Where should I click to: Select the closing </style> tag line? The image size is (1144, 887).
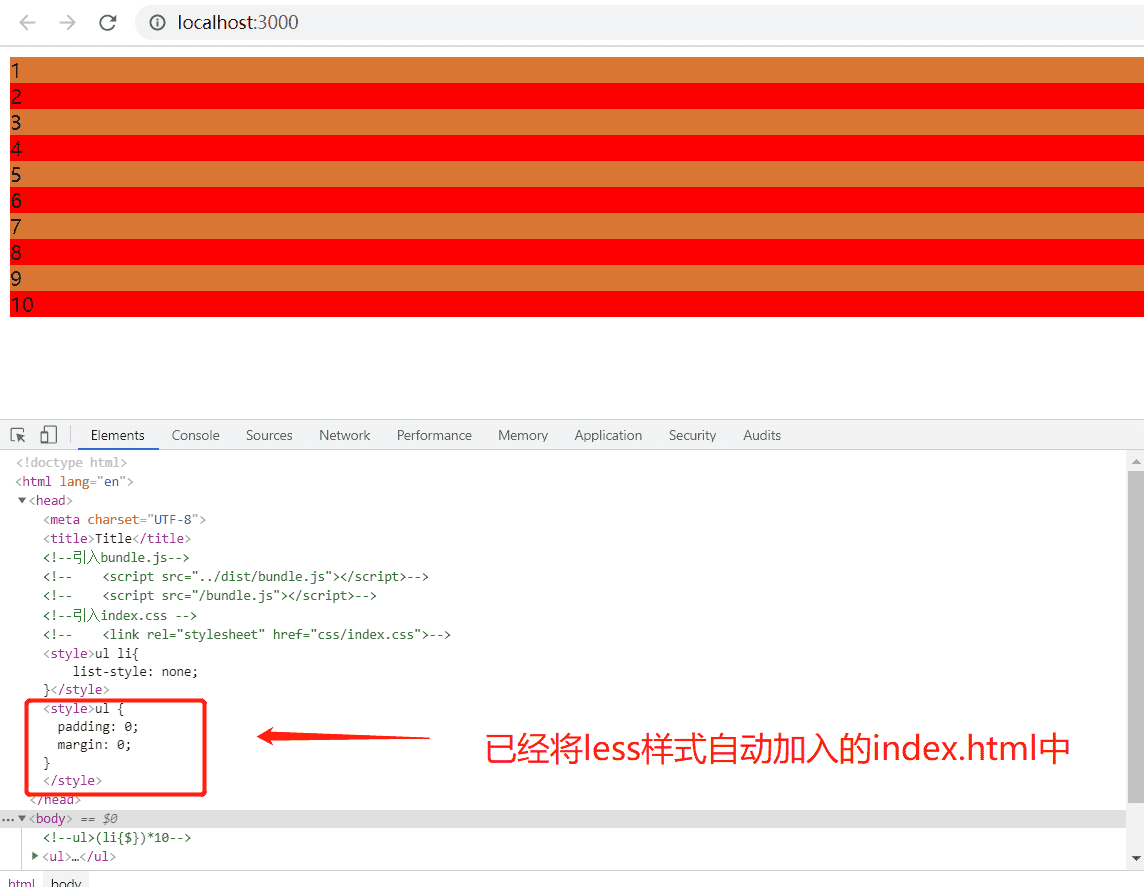click(x=72, y=781)
